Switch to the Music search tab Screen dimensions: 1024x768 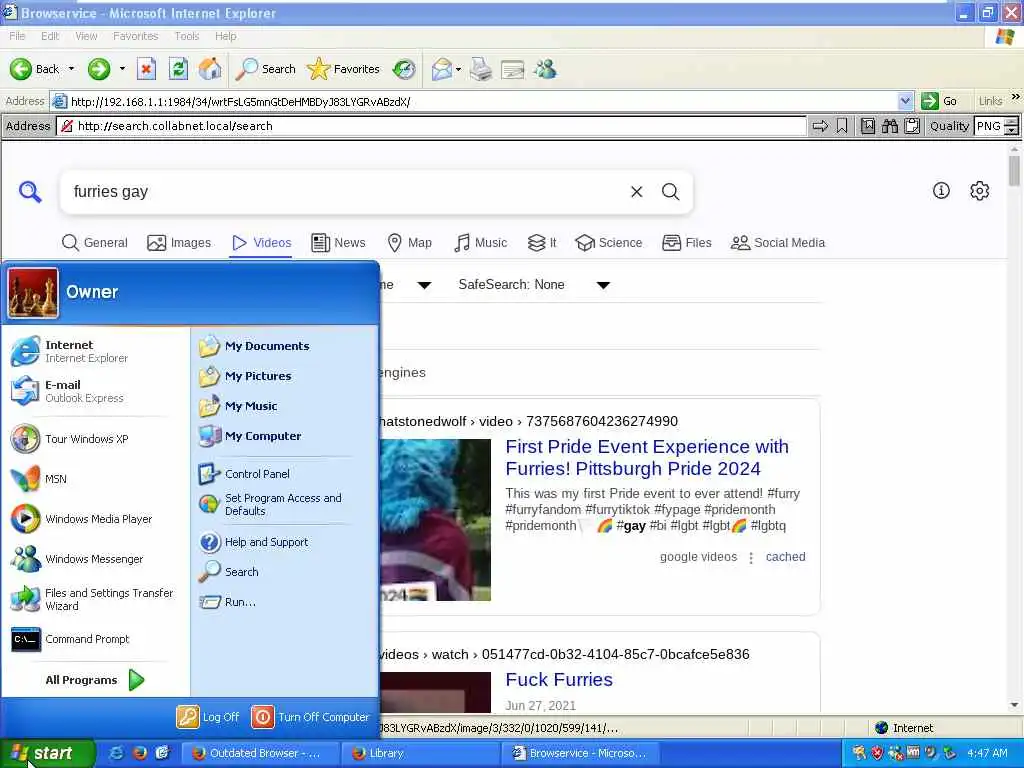point(480,243)
